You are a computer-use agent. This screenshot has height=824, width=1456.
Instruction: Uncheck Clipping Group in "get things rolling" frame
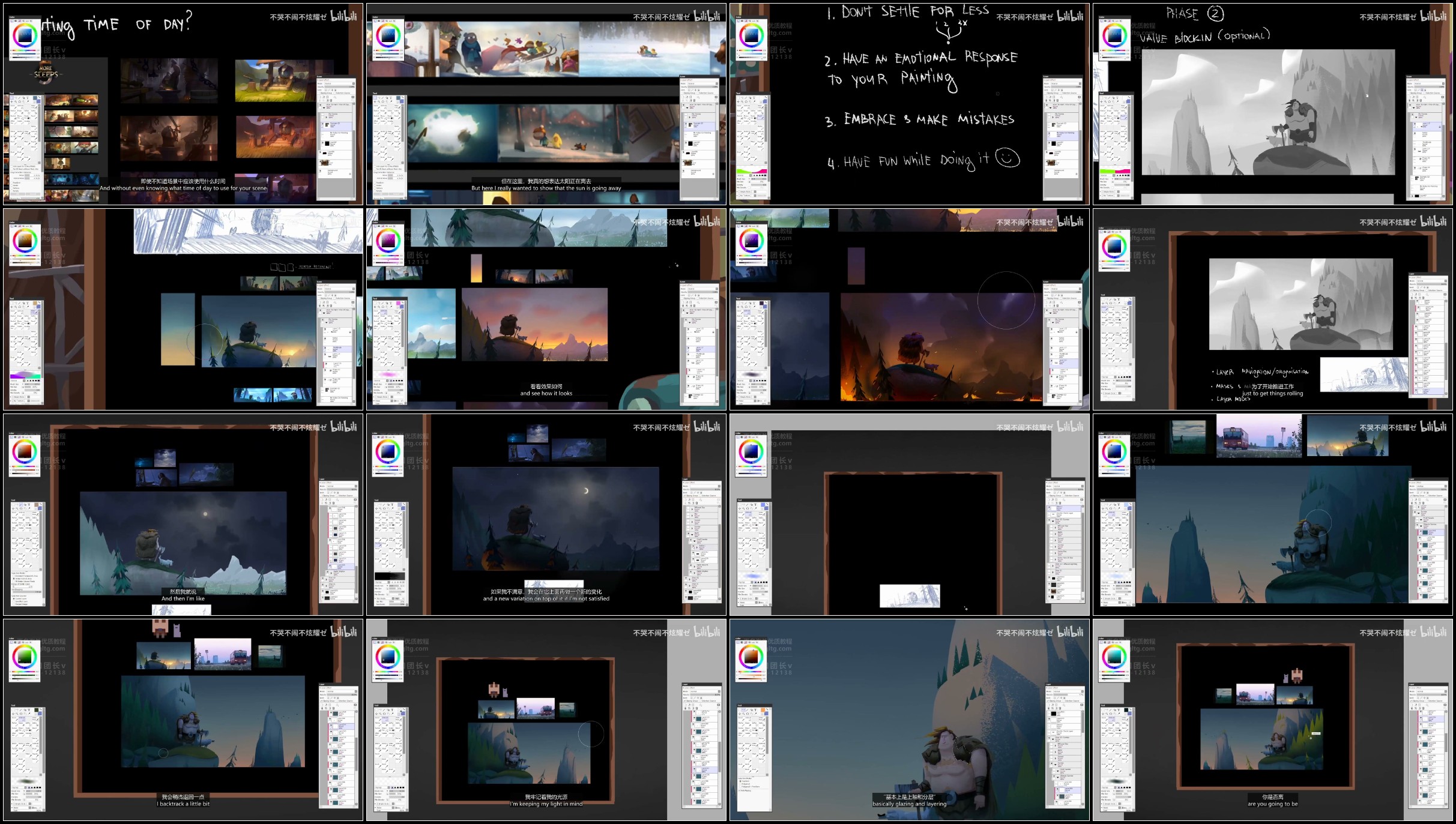[x=1410, y=290]
